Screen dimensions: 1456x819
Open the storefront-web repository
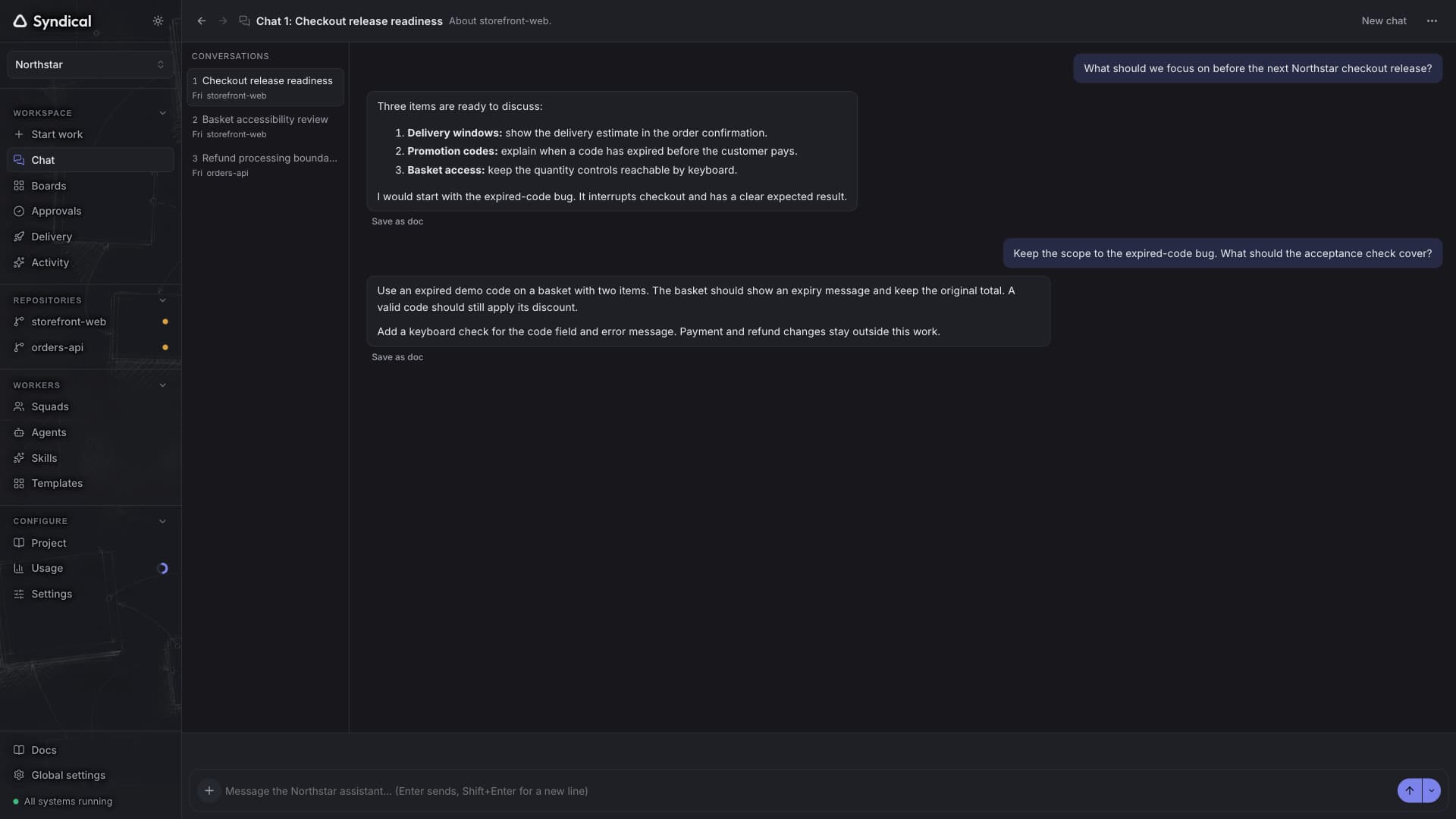click(90, 322)
